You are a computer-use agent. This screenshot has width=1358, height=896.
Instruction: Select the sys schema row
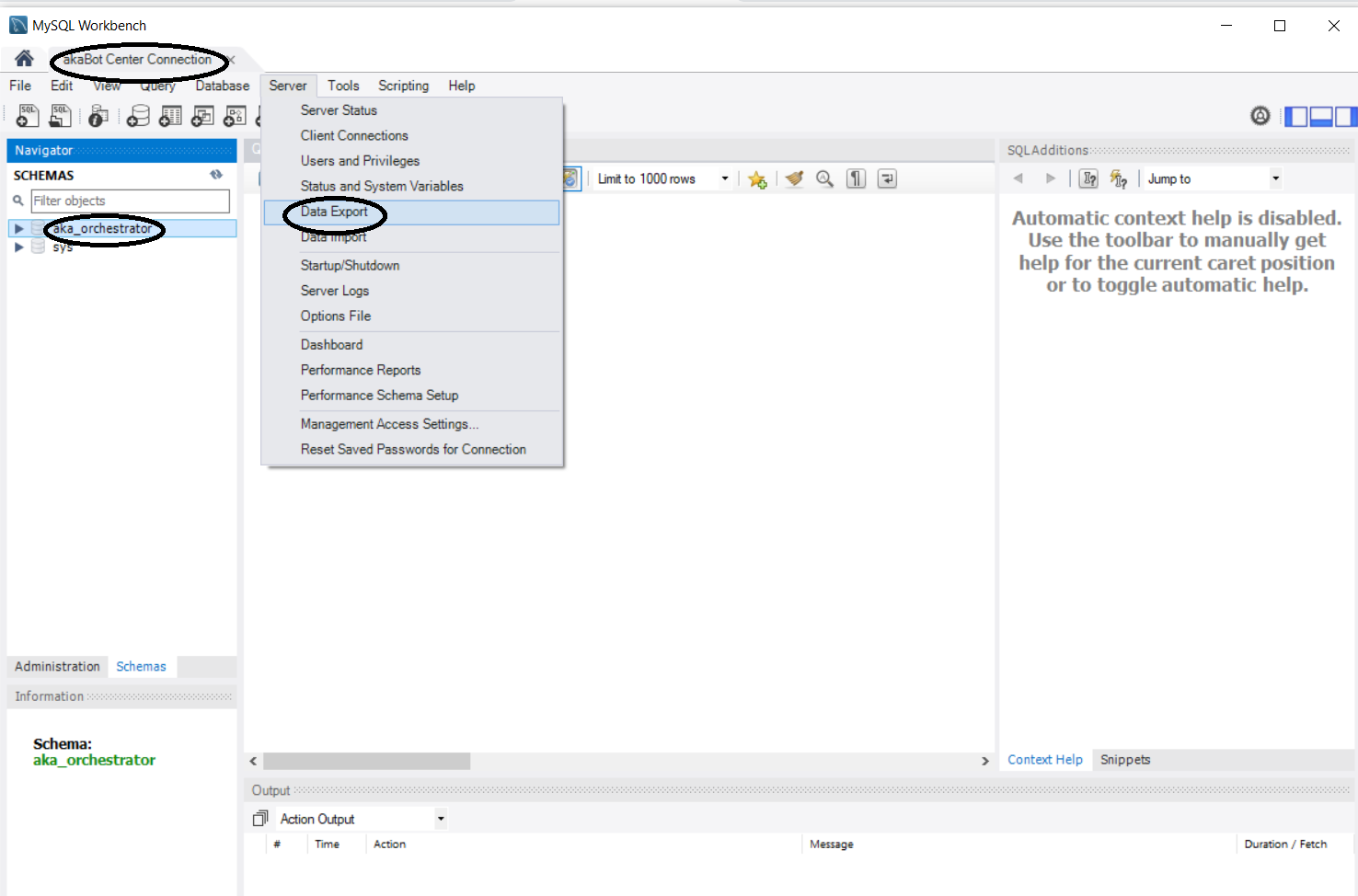pos(121,247)
